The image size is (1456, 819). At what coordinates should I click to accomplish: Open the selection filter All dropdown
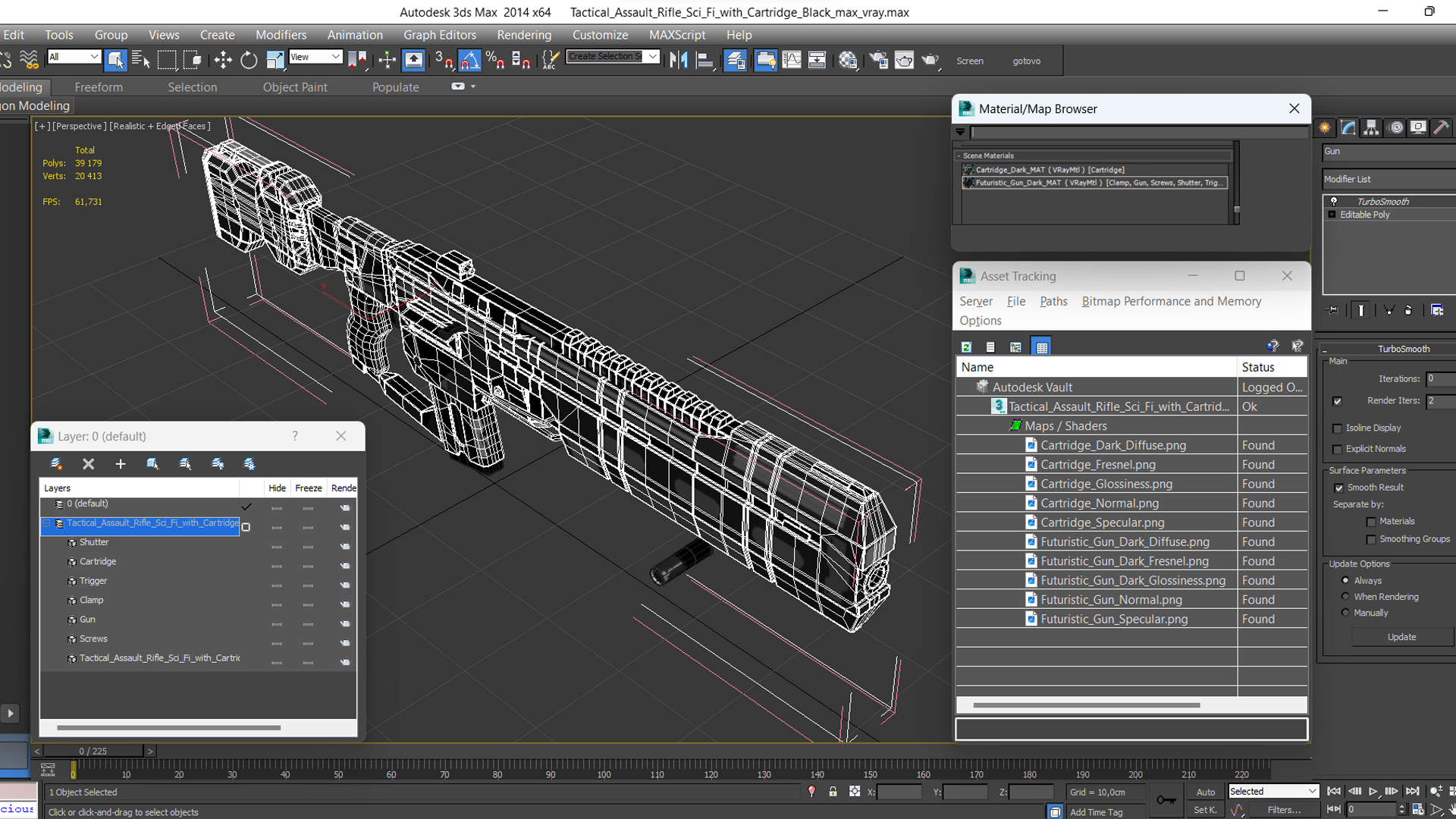coord(74,57)
